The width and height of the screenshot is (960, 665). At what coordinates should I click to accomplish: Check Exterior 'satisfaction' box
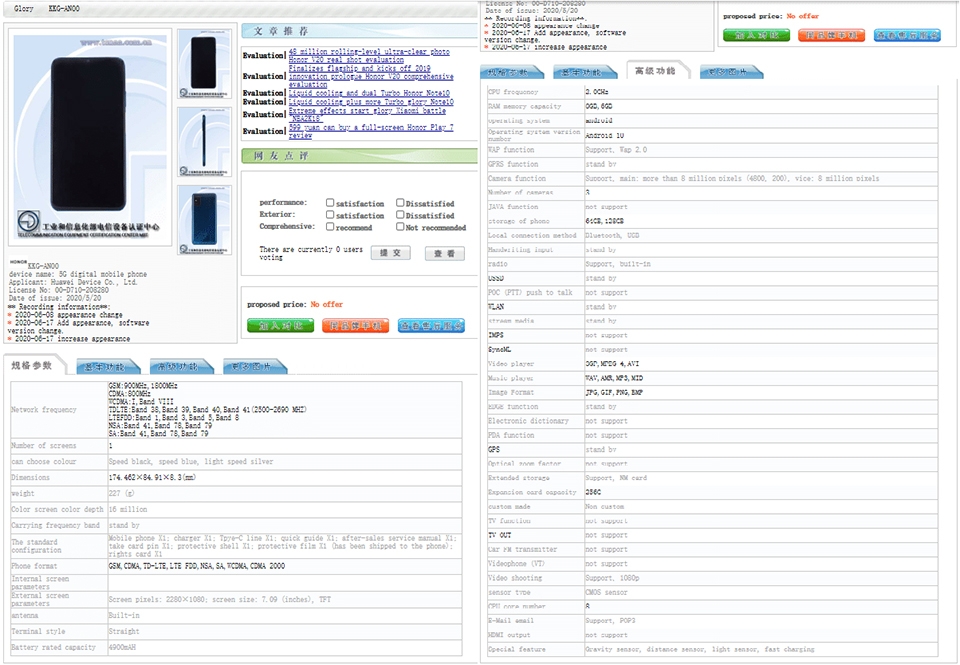[330, 215]
